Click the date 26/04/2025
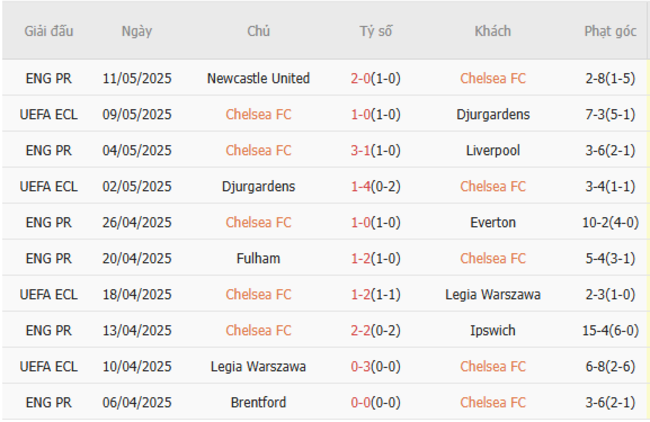 coord(137,222)
